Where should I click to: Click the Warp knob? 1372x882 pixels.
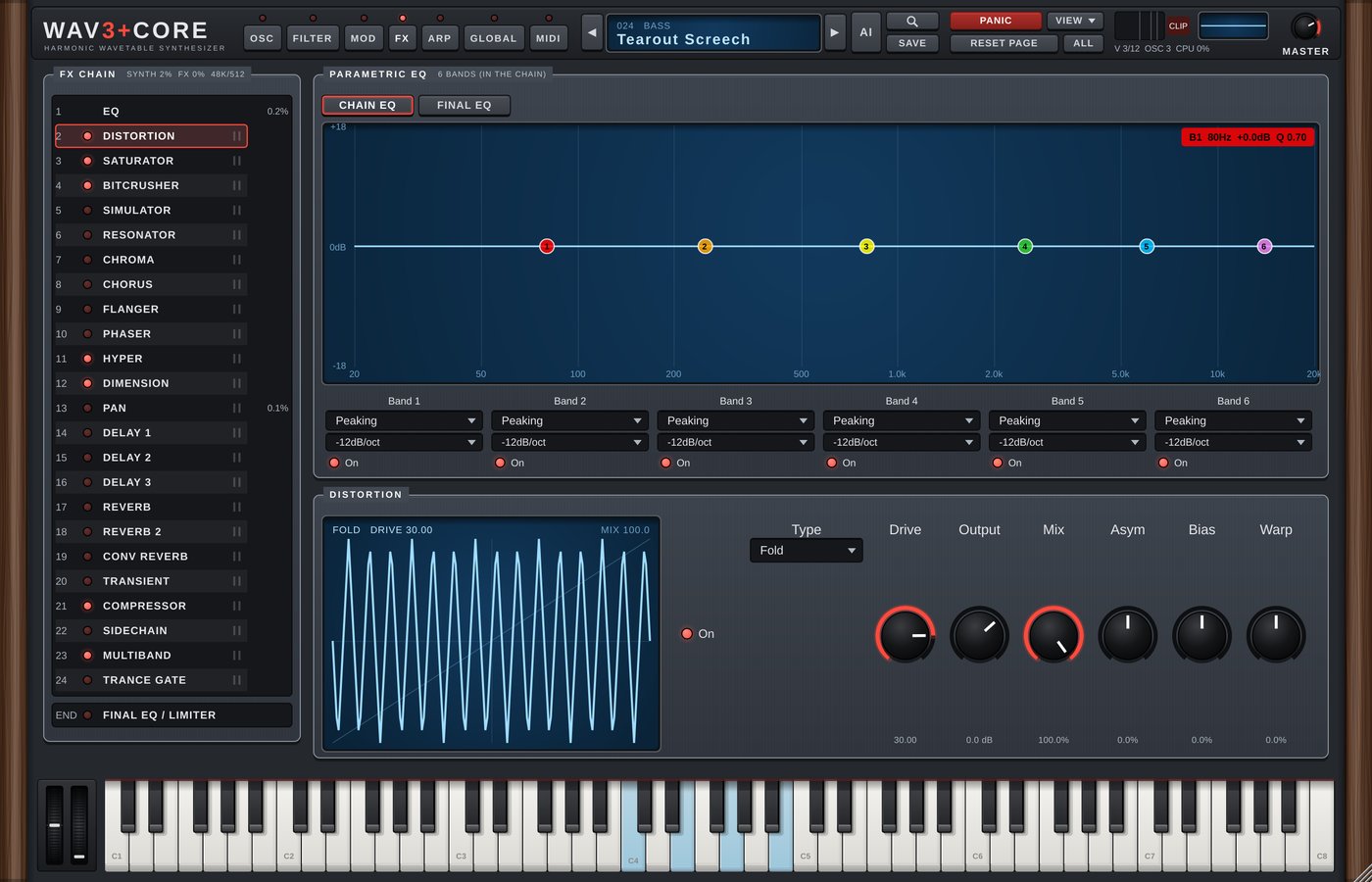[x=1275, y=634]
